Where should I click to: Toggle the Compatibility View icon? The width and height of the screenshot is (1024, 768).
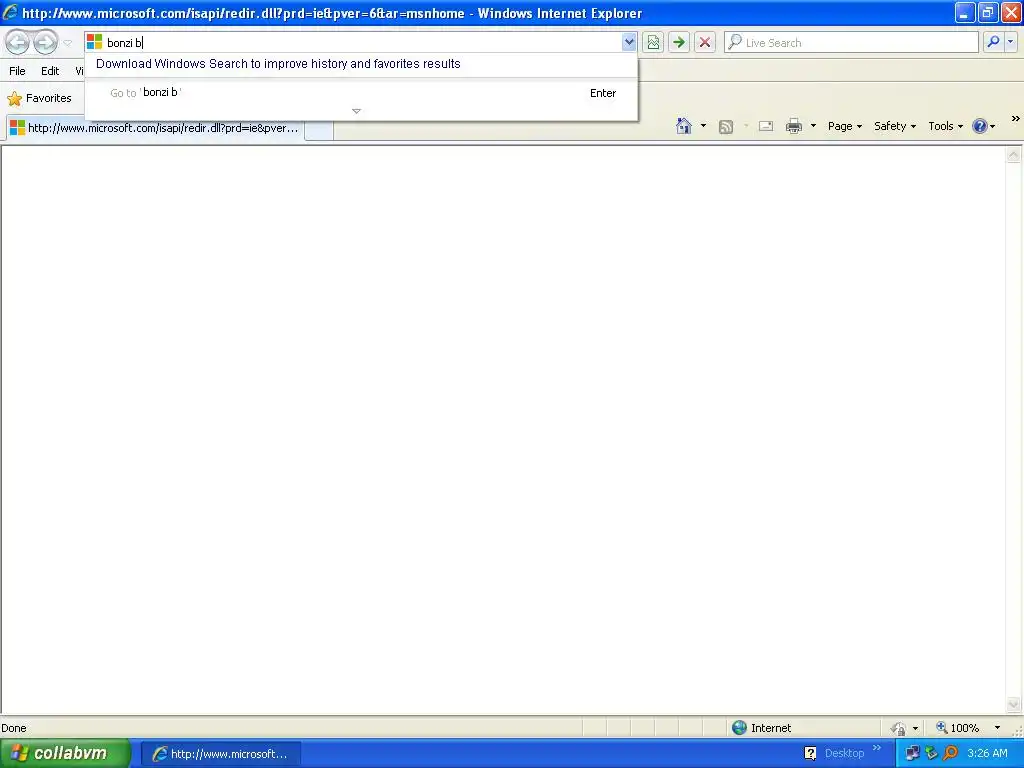click(652, 42)
